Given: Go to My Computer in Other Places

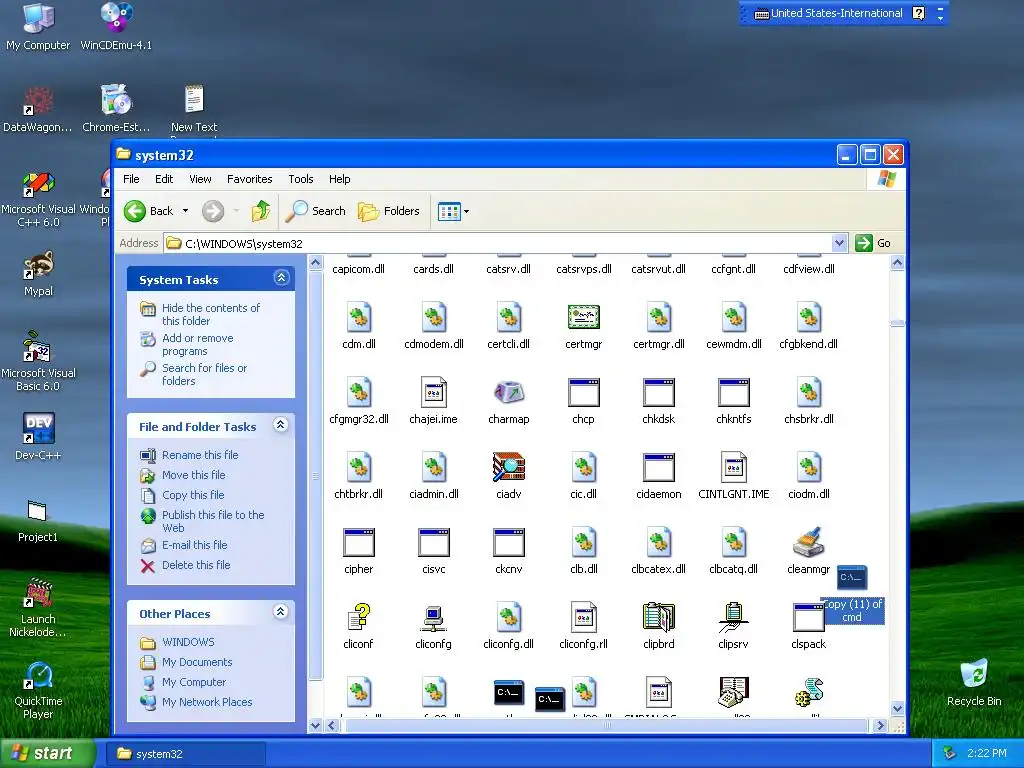Looking at the screenshot, I should pos(194,682).
